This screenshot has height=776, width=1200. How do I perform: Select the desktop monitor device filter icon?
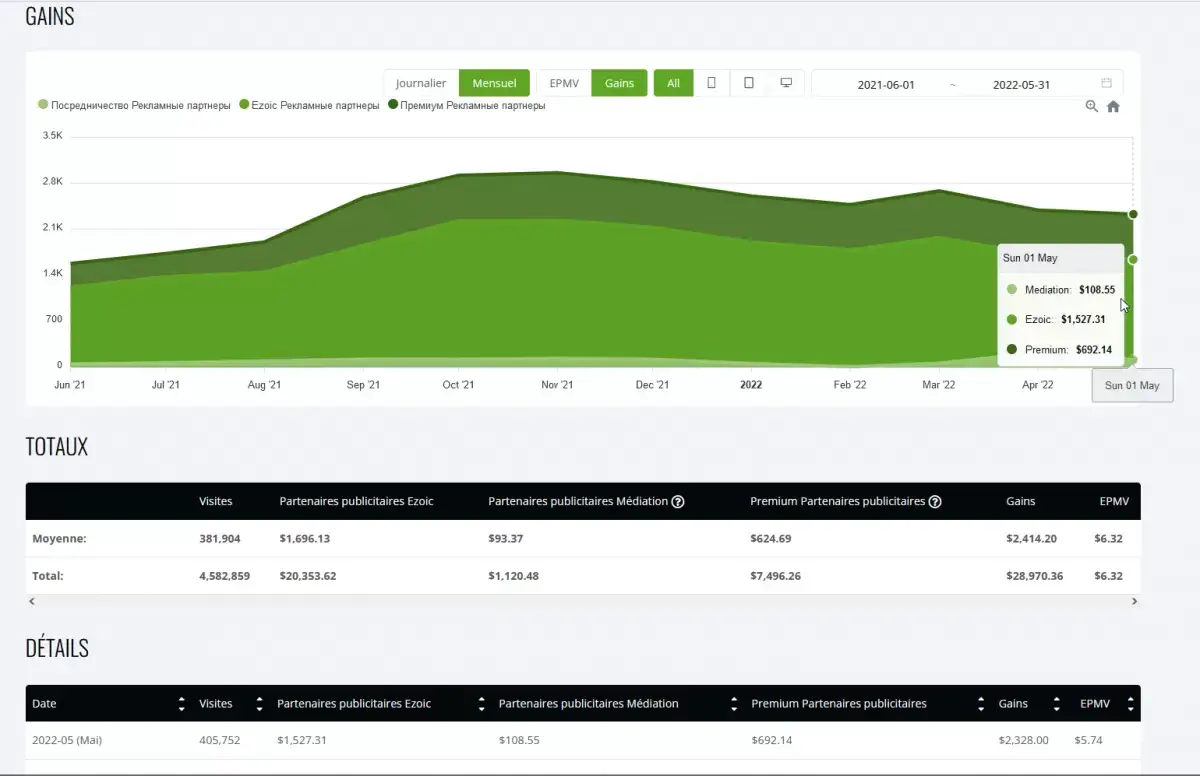[x=786, y=83]
